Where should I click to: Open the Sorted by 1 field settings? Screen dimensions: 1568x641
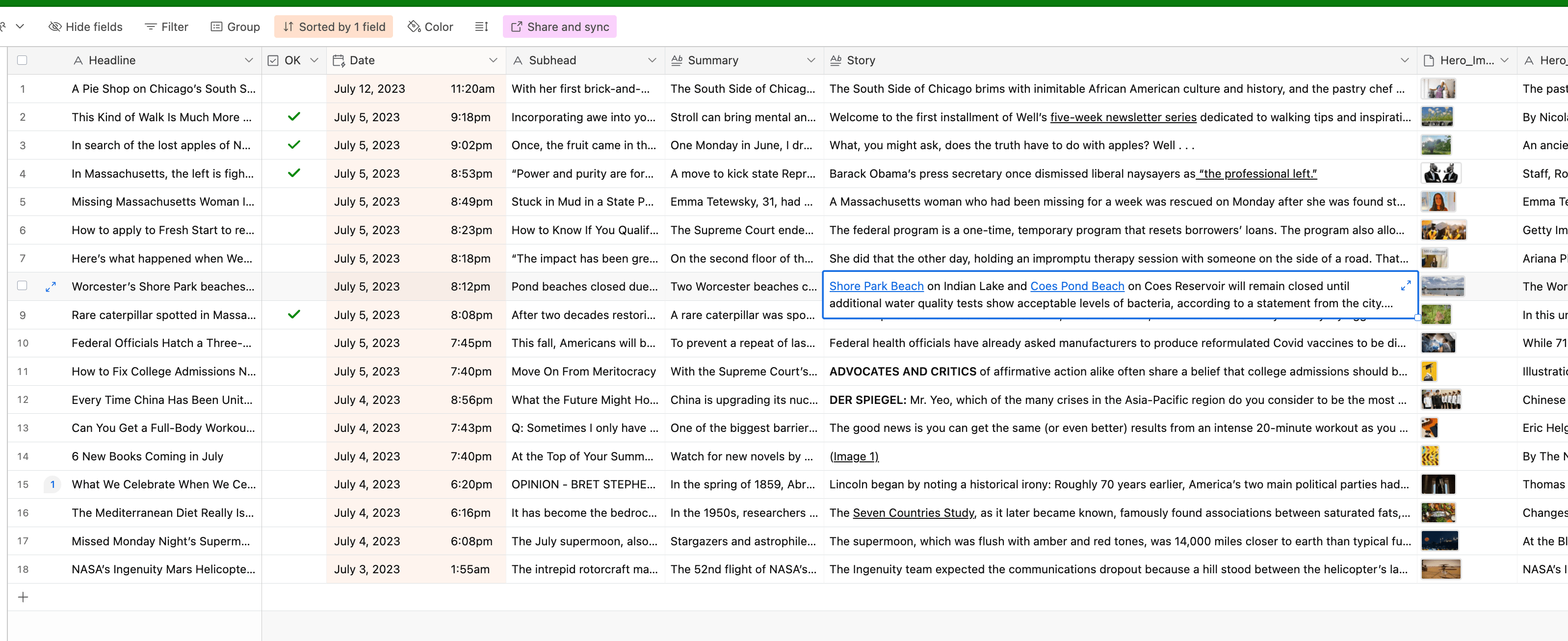[x=334, y=26]
